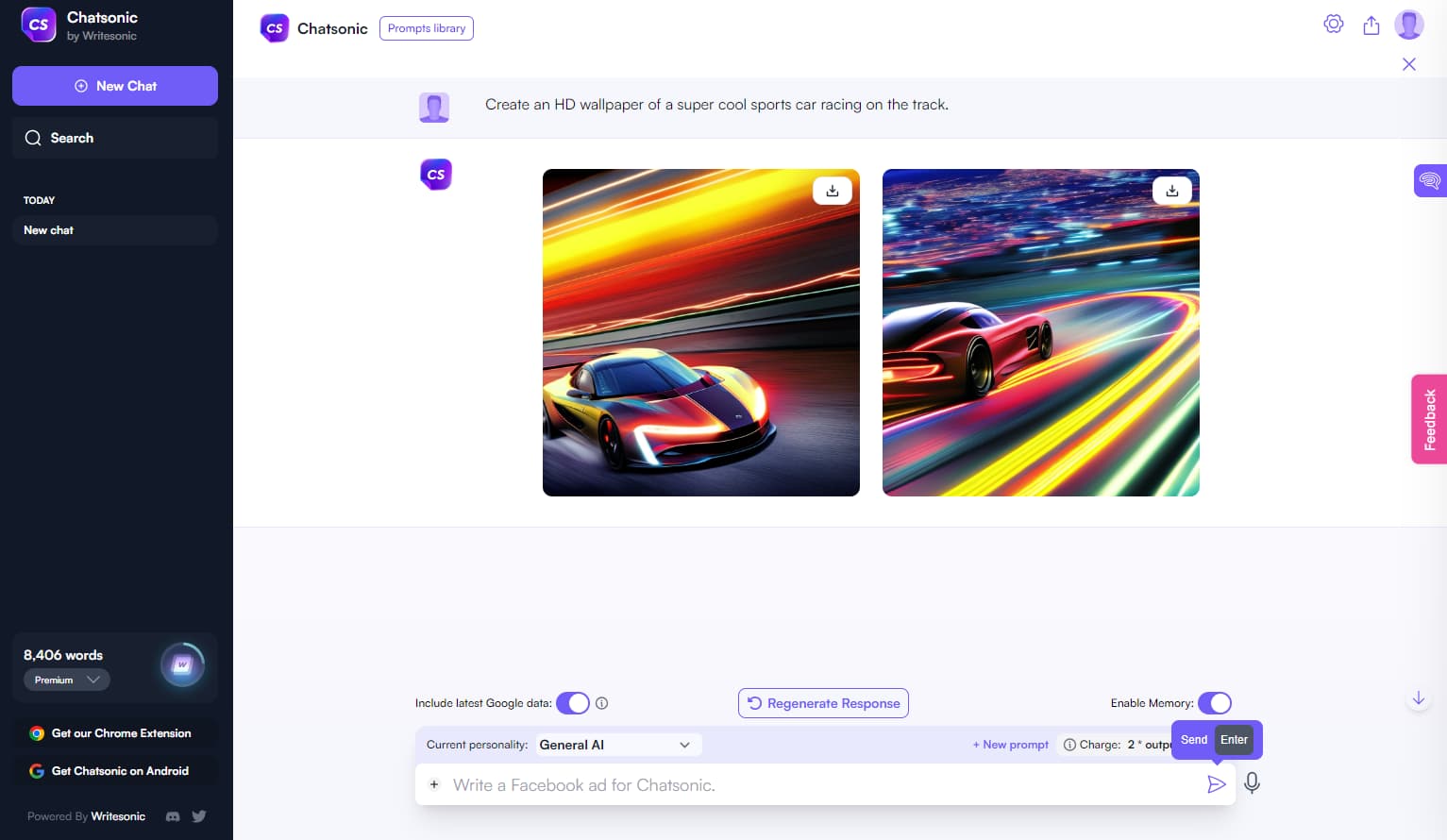Click Regenerate Response

point(822,703)
